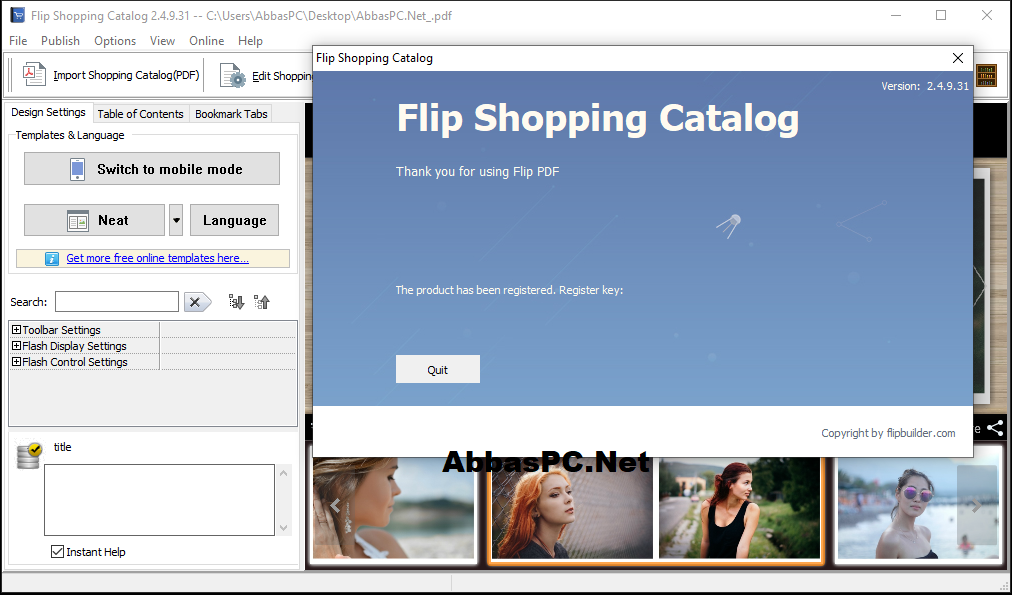This screenshot has height=595, width=1012.
Task: Click the Edit Shopping pages gear icon
Action: tap(232, 76)
